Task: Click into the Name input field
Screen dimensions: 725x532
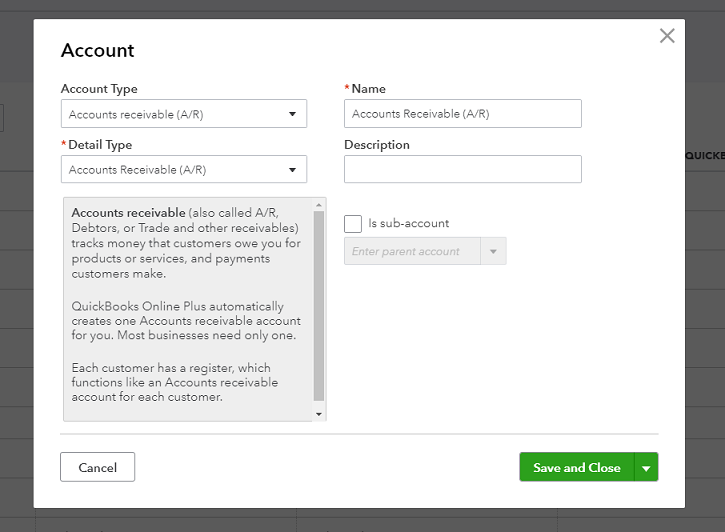Action: click(x=462, y=114)
